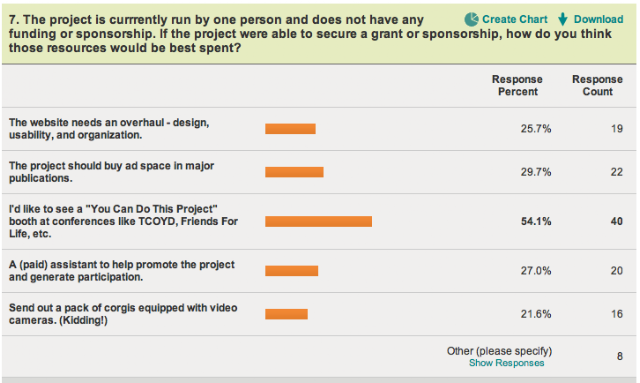
Task: Click the website overhaul answer text
Action: coord(109,129)
